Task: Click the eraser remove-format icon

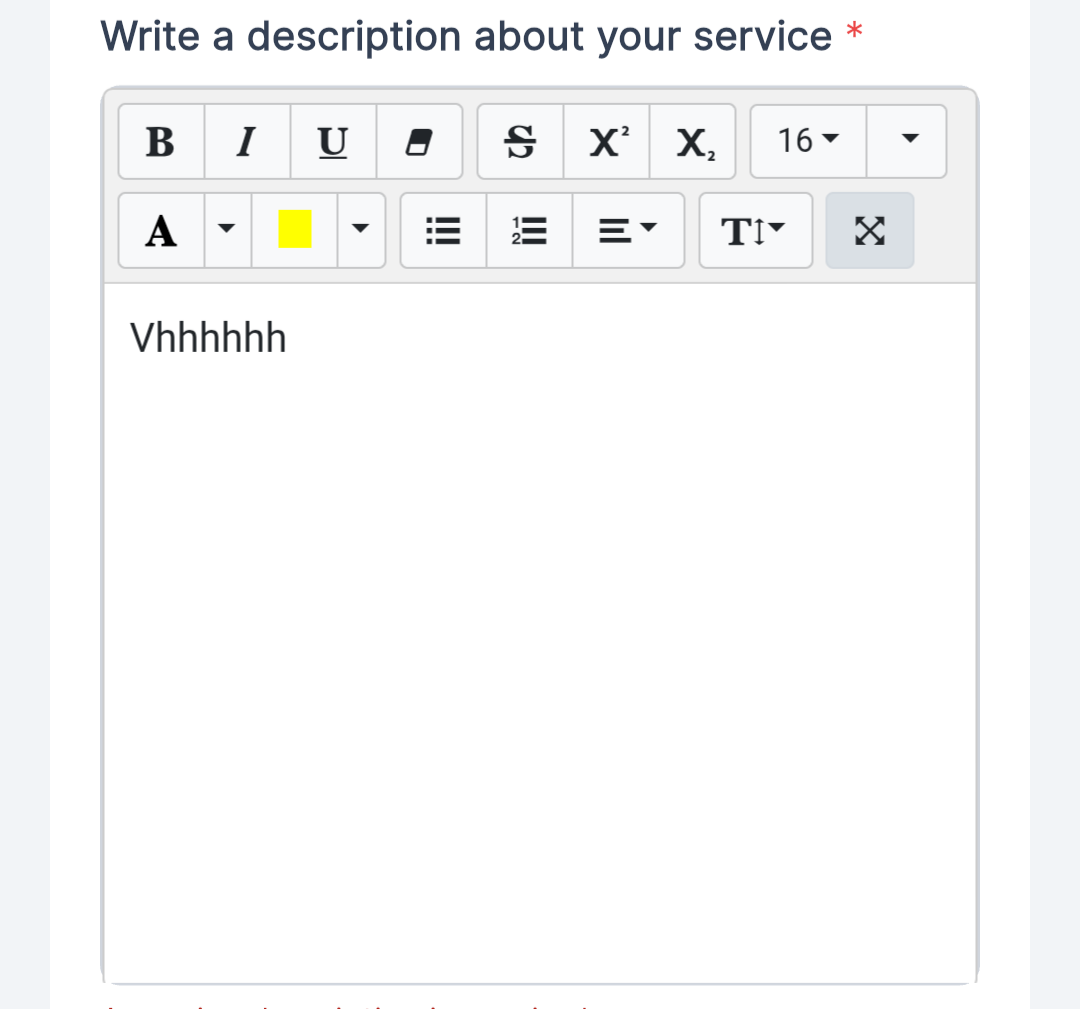Action: (x=419, y=142)
